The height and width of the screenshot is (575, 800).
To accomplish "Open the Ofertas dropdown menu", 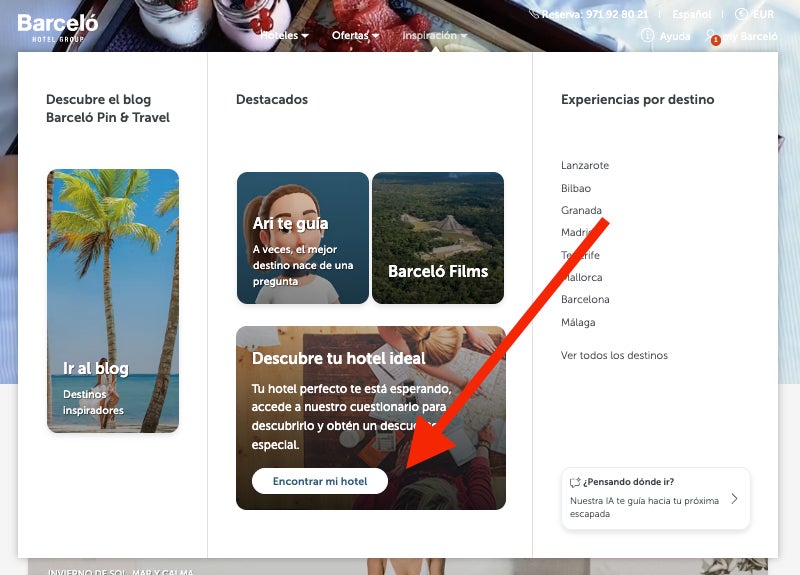I will (355, 35).
